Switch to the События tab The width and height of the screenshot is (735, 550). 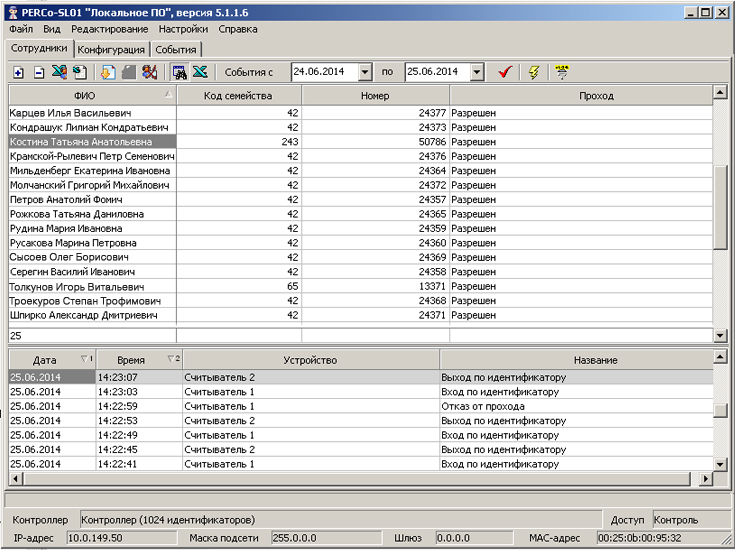pyautogui.click(x=176, y=49)
